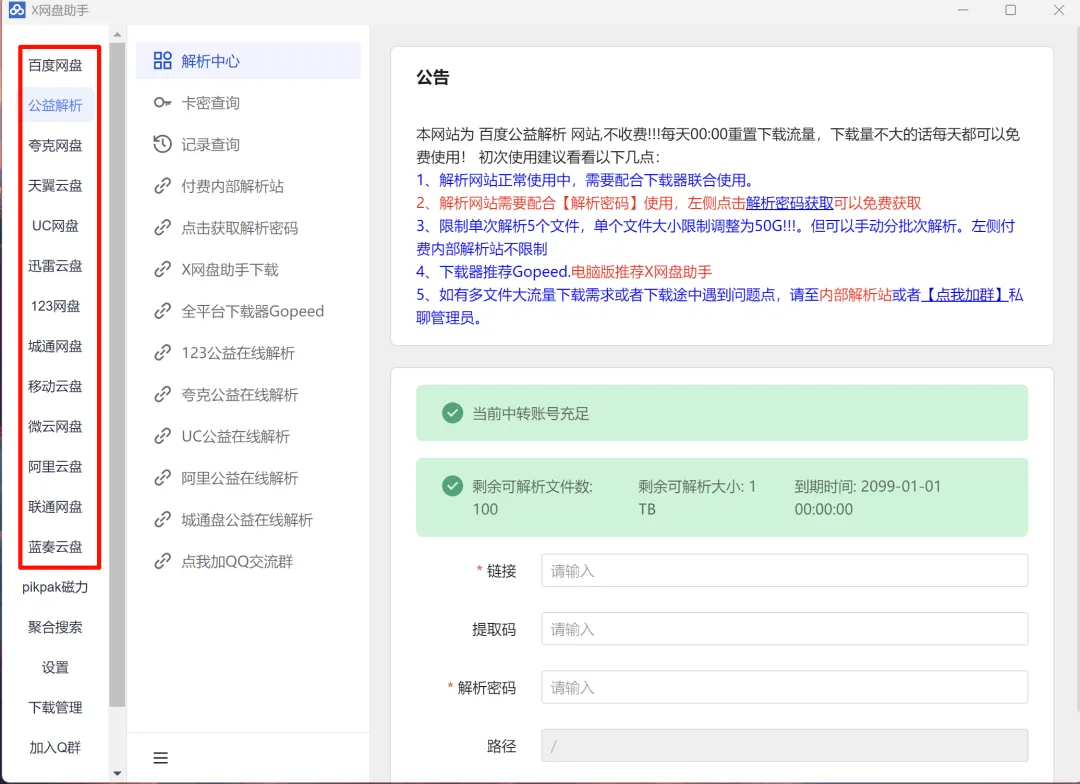Select the 公益解析 sidebar tab

point(55,105)
